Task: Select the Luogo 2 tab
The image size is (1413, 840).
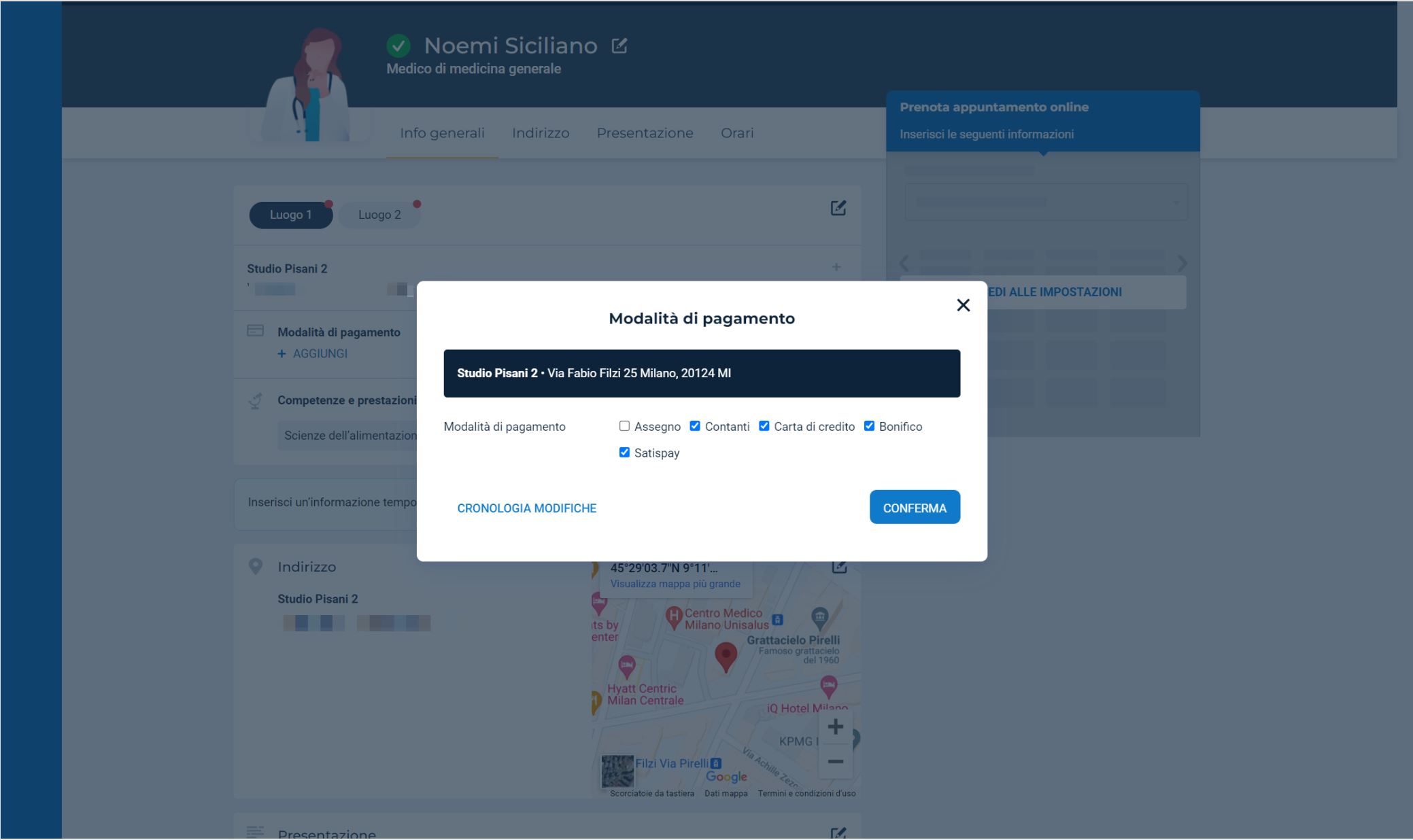Action: pyautogui.click(x=379, y=215)
